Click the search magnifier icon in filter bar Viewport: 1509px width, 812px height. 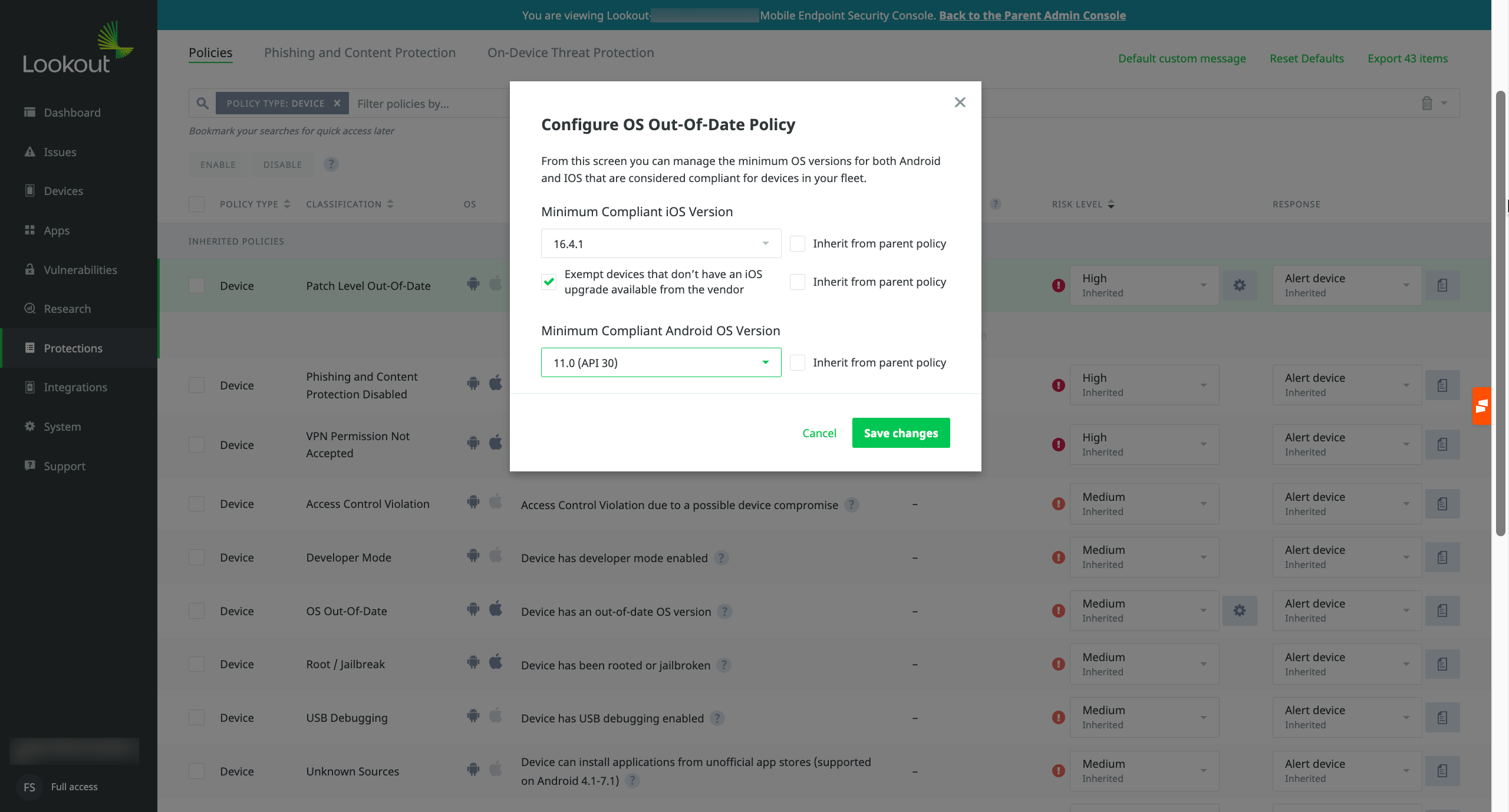tap(202, 103)
